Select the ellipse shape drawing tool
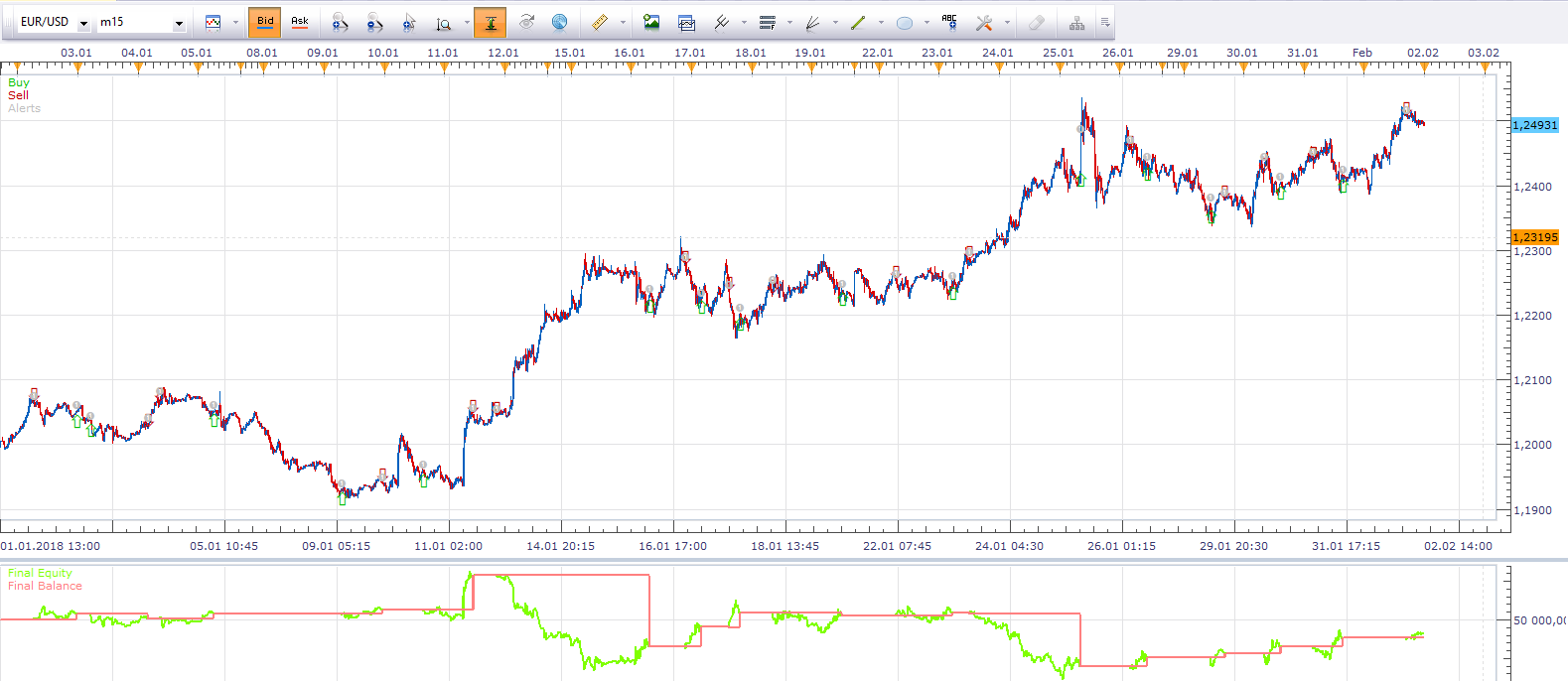The height and width of the screenshot is (681, 1568). [905, 23]
